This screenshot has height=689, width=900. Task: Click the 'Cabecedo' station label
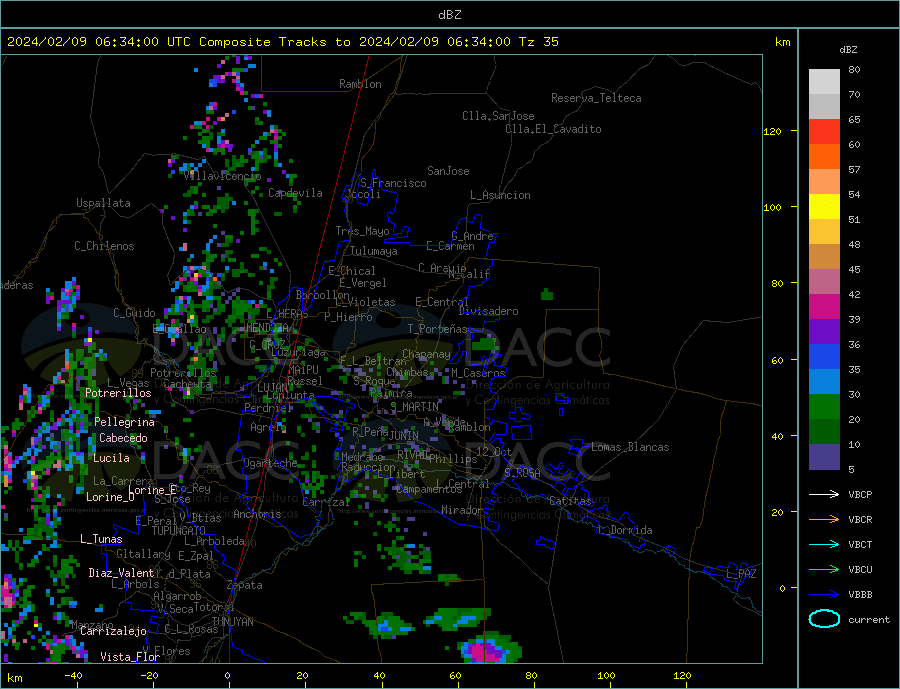point(123,438)
